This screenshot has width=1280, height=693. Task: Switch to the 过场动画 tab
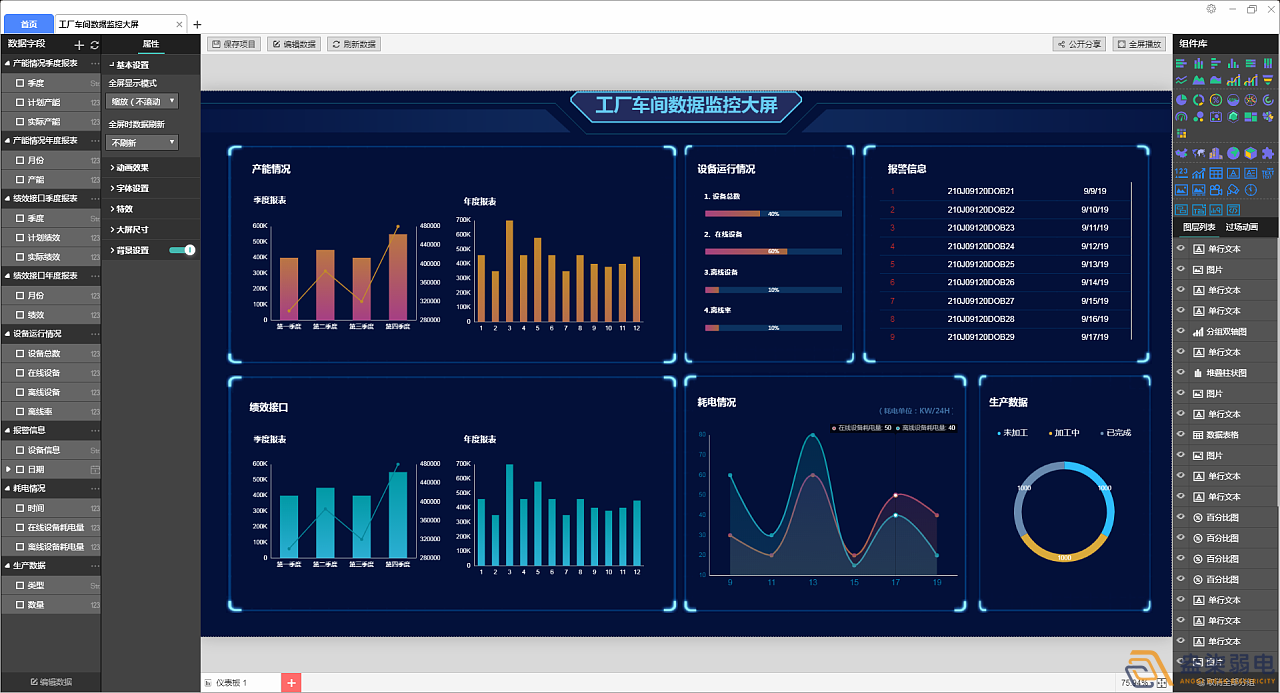pyautogui.click(x=1241, y=227)
